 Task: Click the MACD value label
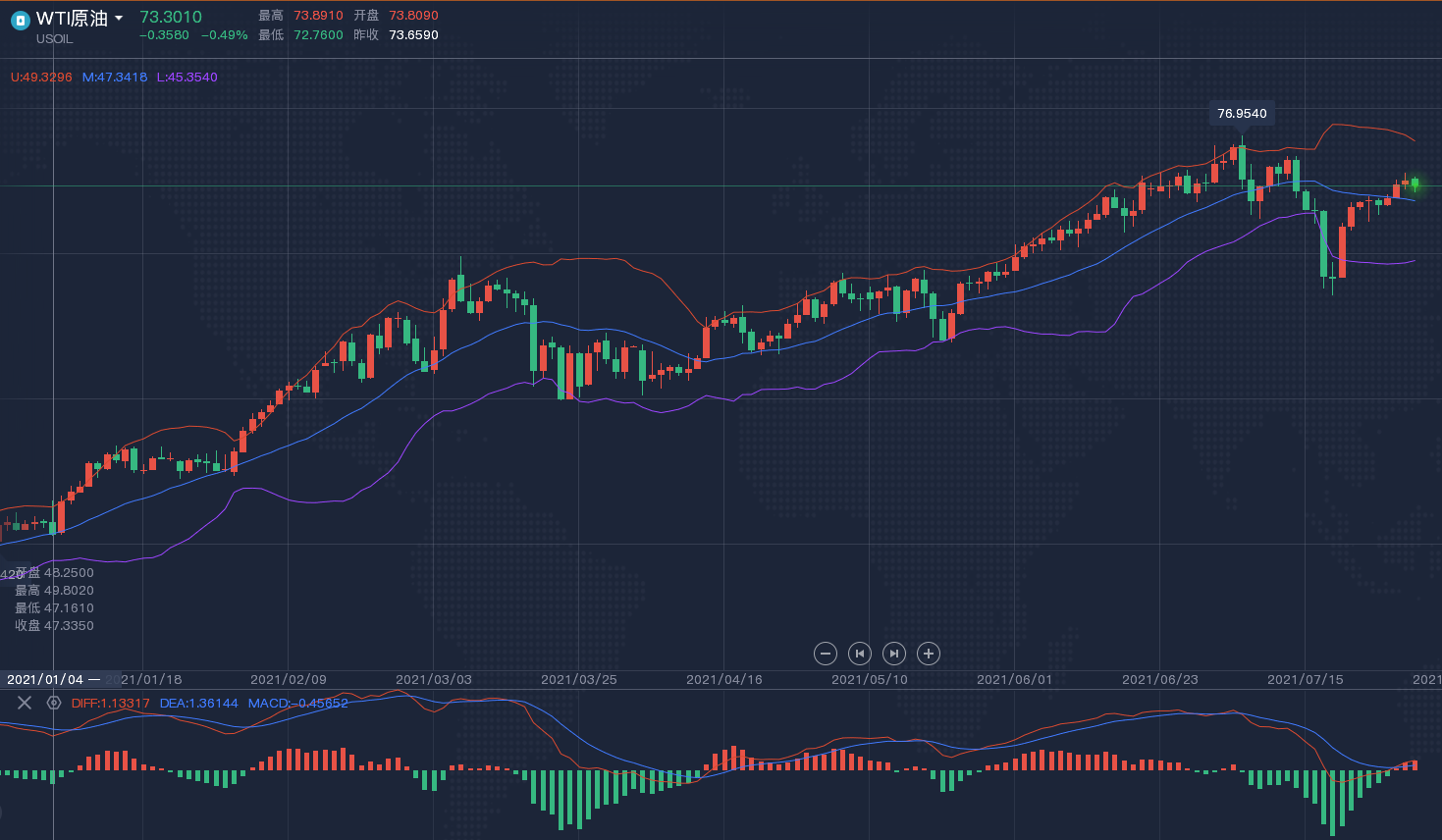tap(297, 704)
